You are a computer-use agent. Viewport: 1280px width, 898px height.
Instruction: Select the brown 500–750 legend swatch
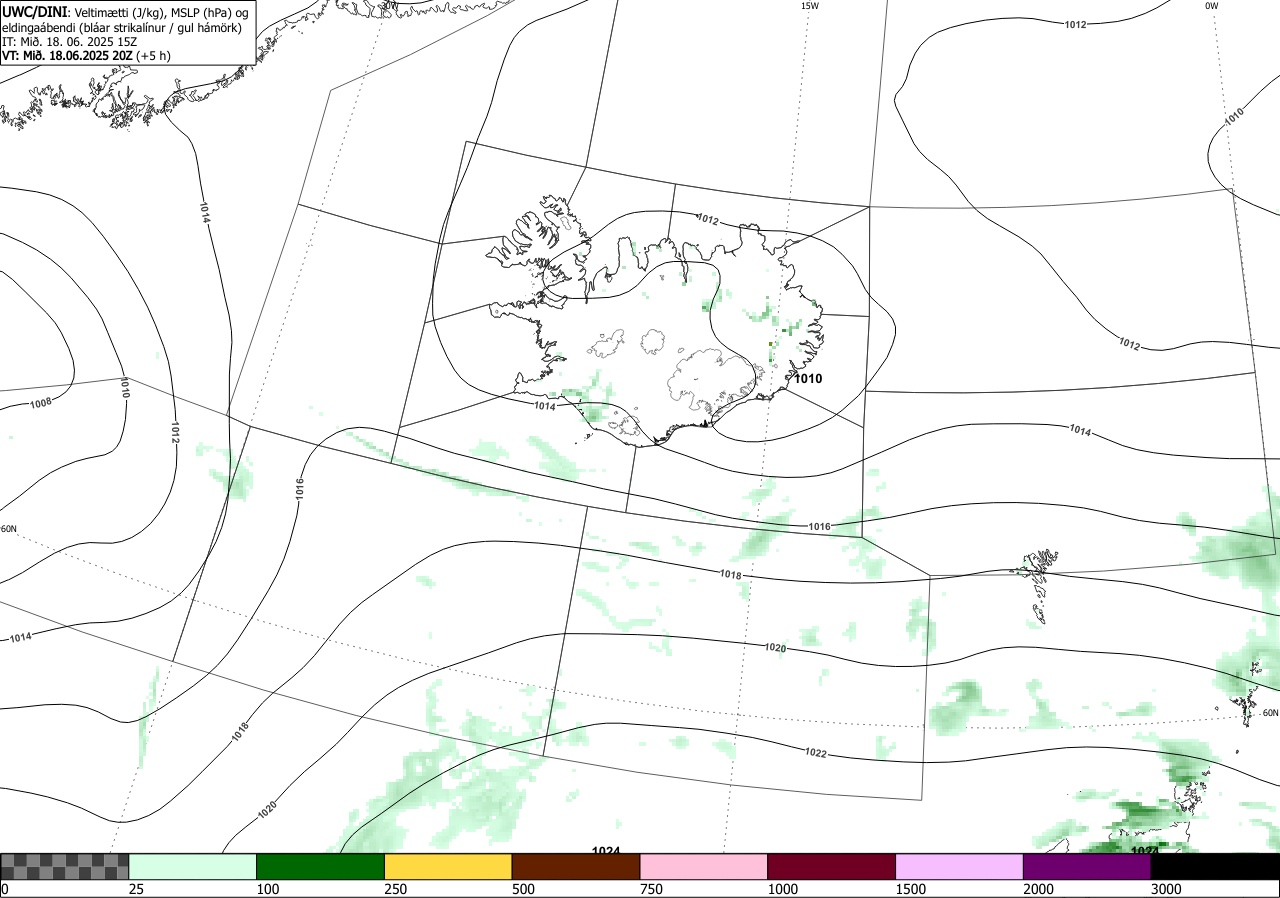[x=576, y=866]
